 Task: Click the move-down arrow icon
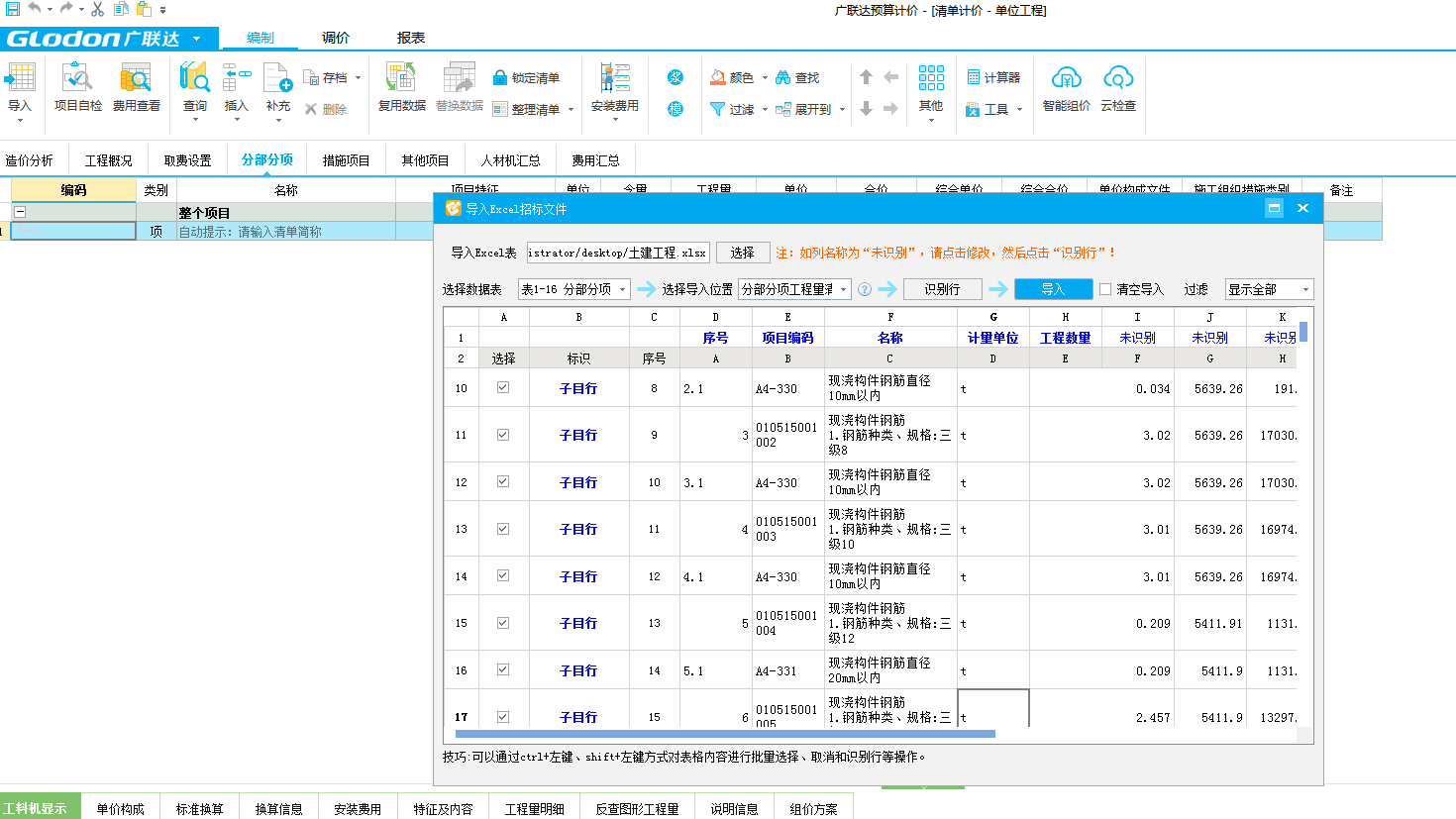(867, 109)
